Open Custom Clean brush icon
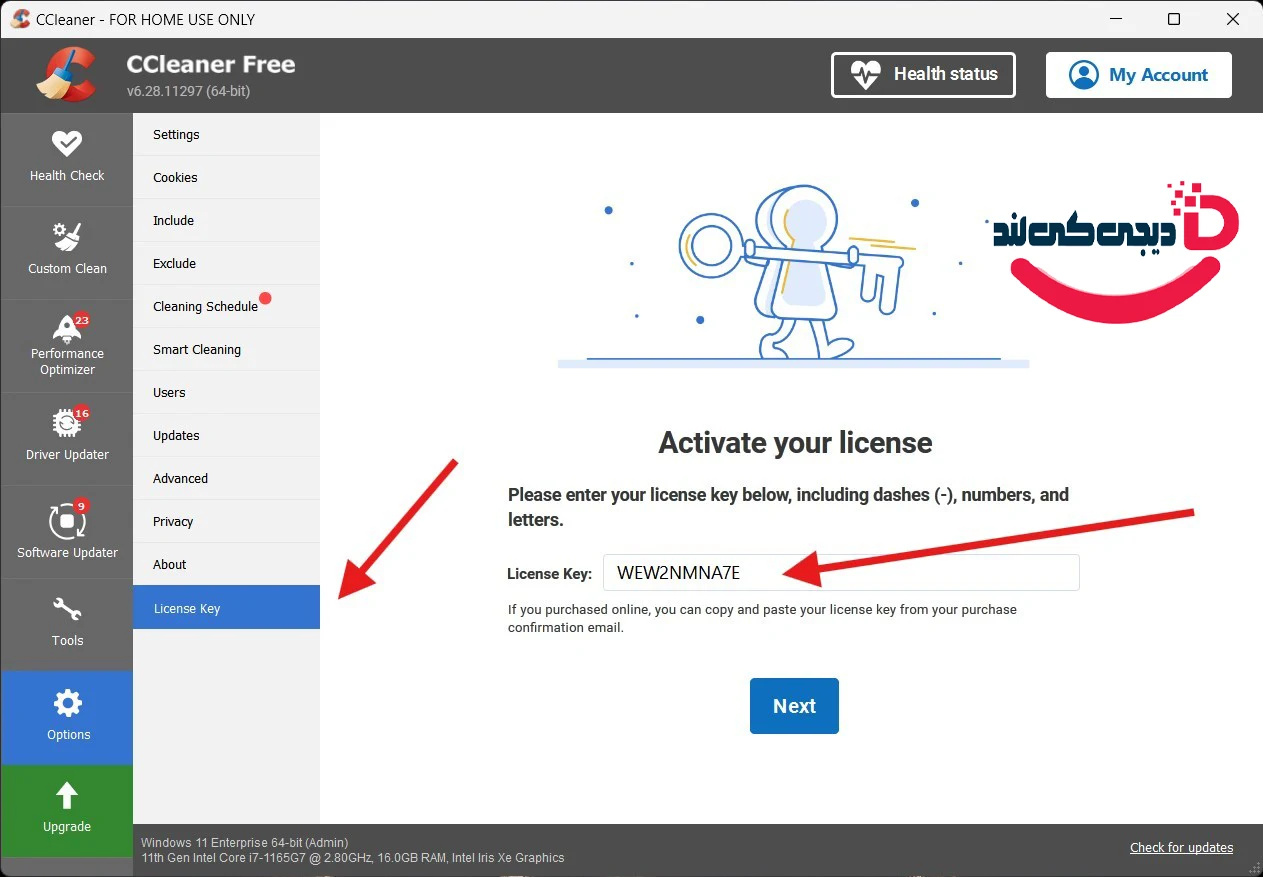Viewport: 1263px width, 877px height. [x=67, y=236]
